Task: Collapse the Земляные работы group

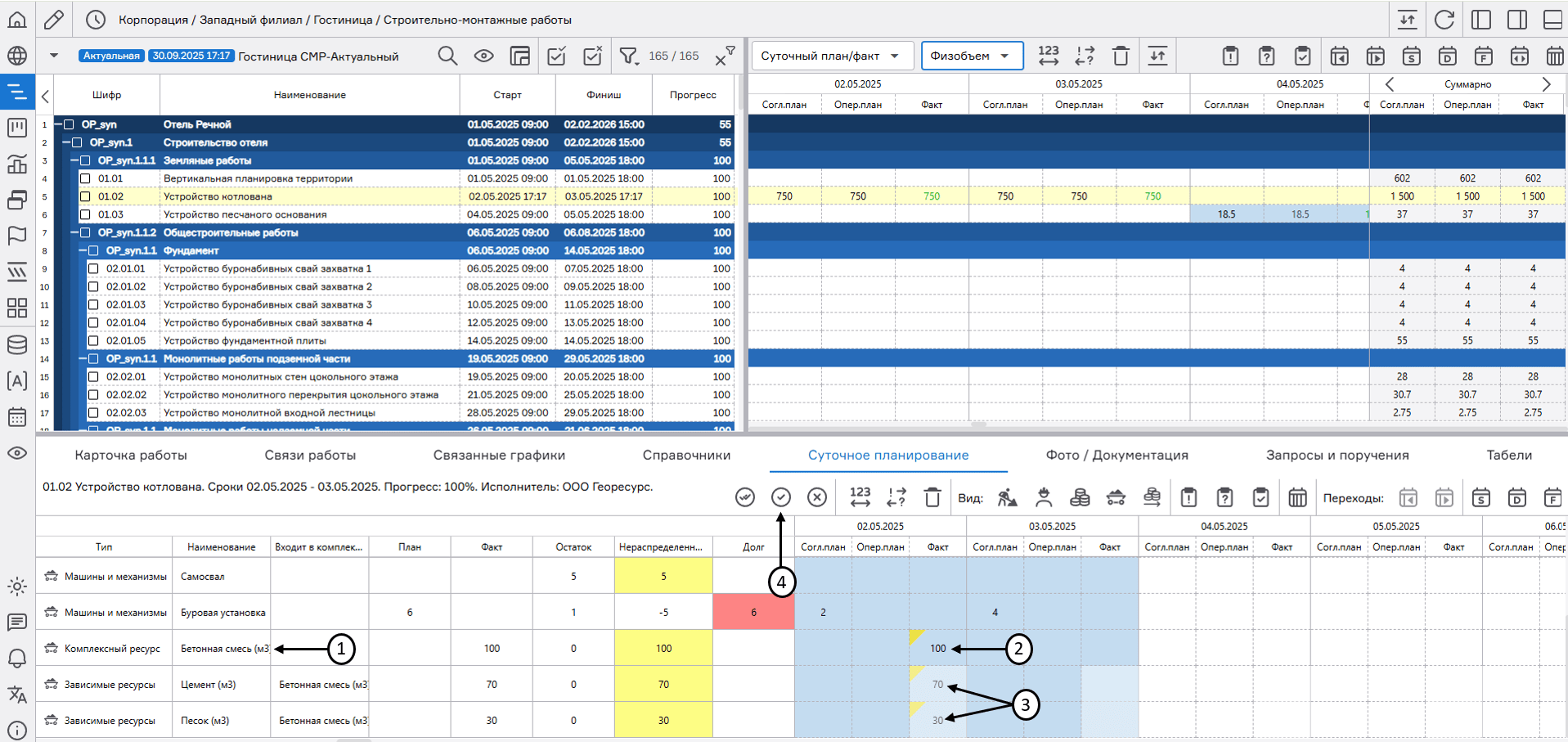Action: tap(74, 160)
